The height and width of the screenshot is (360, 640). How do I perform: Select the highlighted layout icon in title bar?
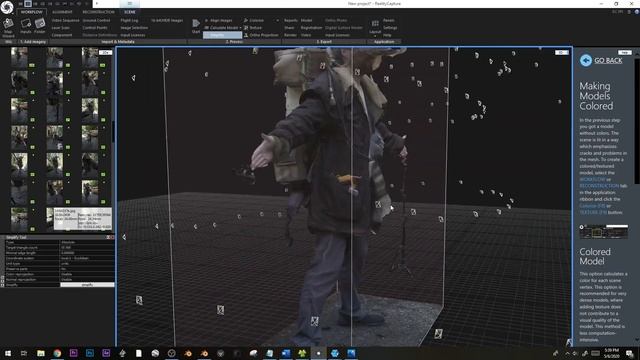pyautogui.click(x=28, y=4)
